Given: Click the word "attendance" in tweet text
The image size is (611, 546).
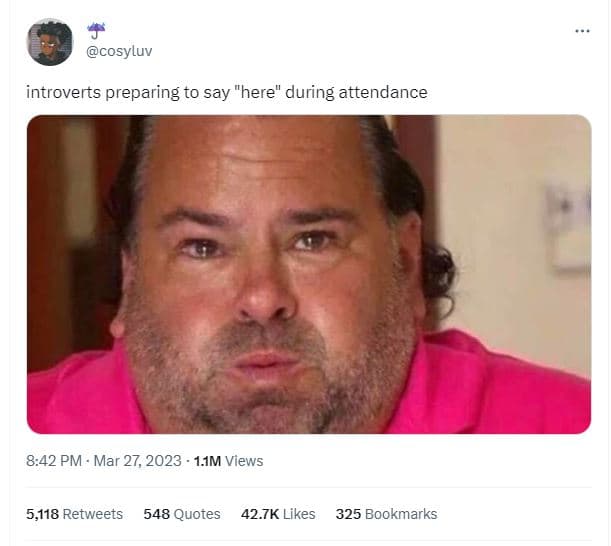Looking at the screenshot, I should 383,92.
